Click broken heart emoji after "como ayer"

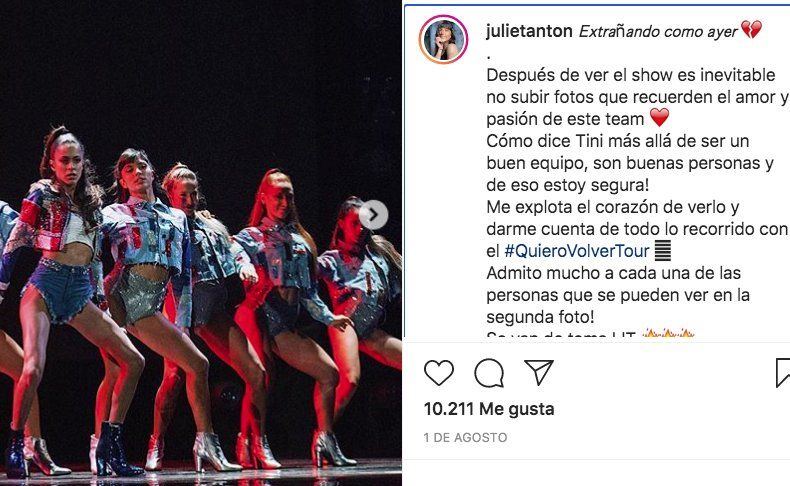[751, 30]
